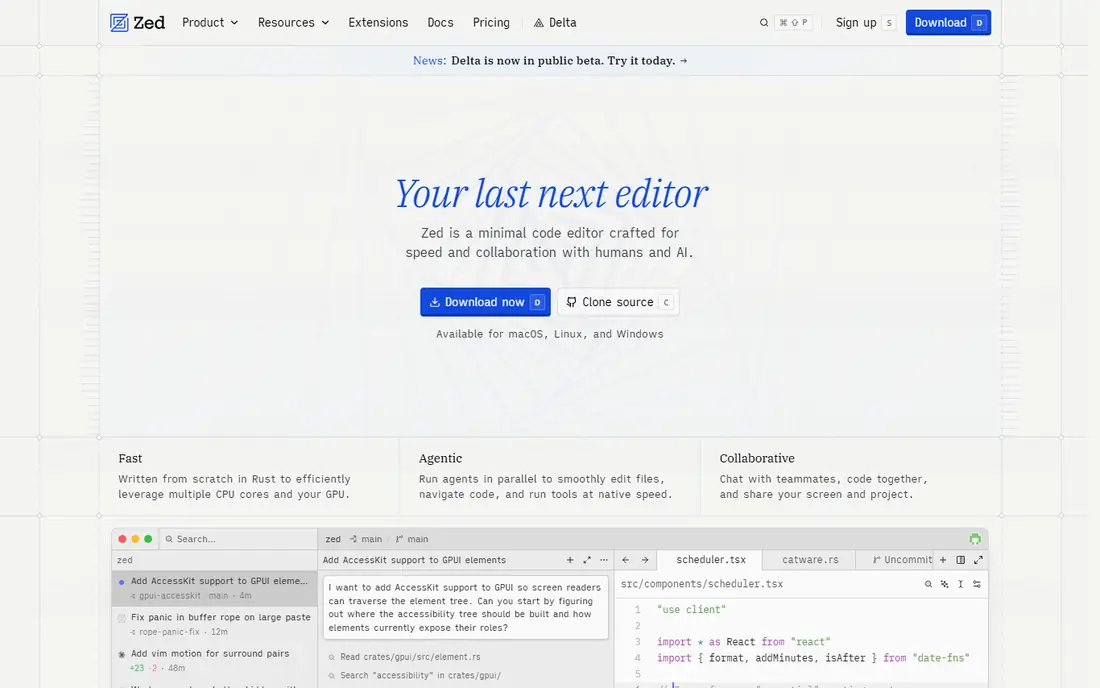
Task: Click the zed project header in sidebar
Action: tap(125, 560)
